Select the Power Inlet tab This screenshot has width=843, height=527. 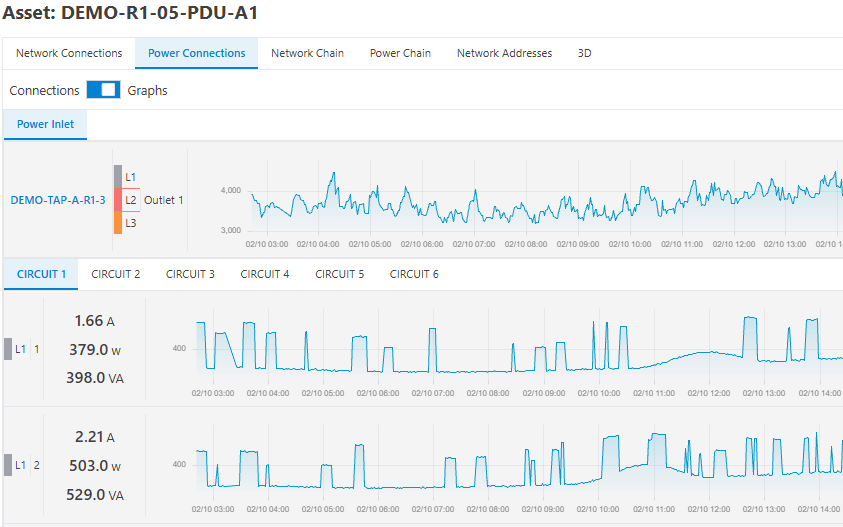pos(45,124)
